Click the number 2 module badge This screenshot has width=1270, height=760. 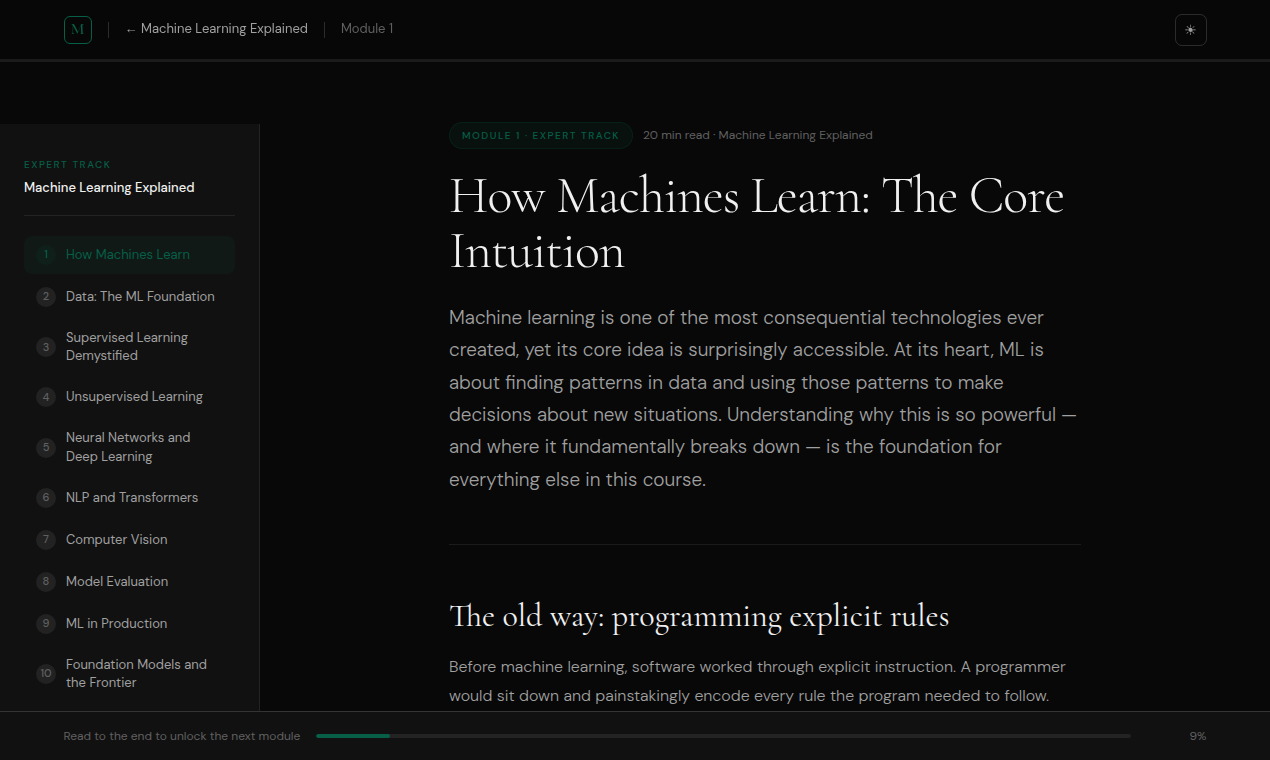45,297
